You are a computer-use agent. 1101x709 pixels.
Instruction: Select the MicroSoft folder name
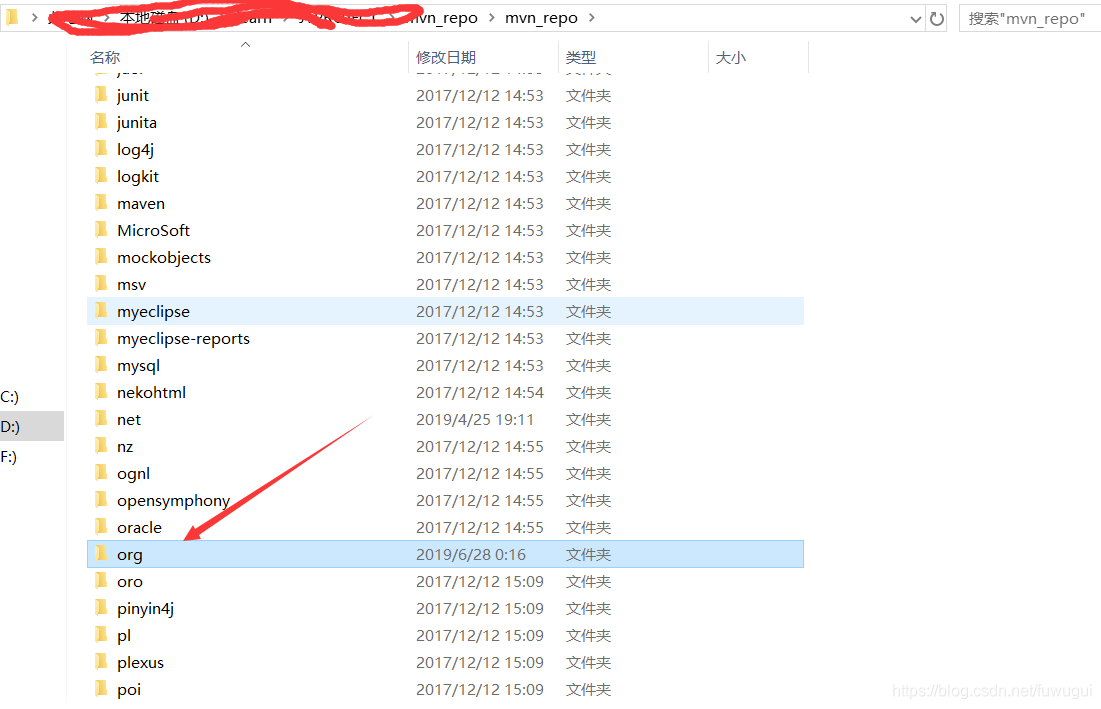pos(153,230)
